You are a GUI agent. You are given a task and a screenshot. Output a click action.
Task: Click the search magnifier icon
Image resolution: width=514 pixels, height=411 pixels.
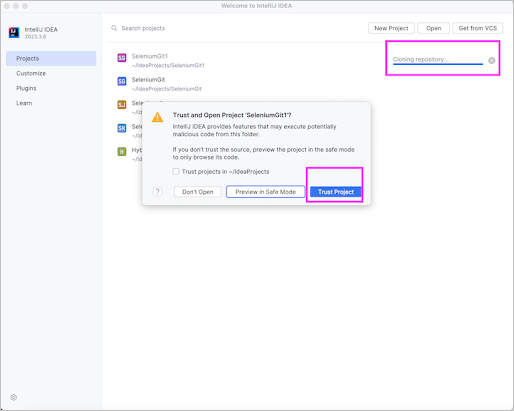[114, 28]
